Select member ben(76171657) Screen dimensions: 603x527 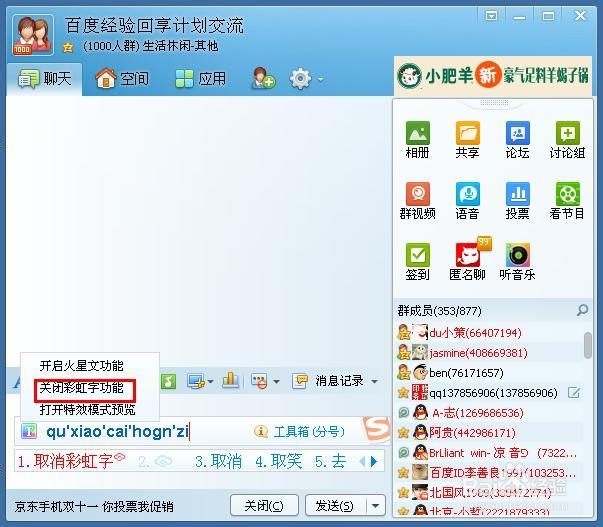point(490,372)
